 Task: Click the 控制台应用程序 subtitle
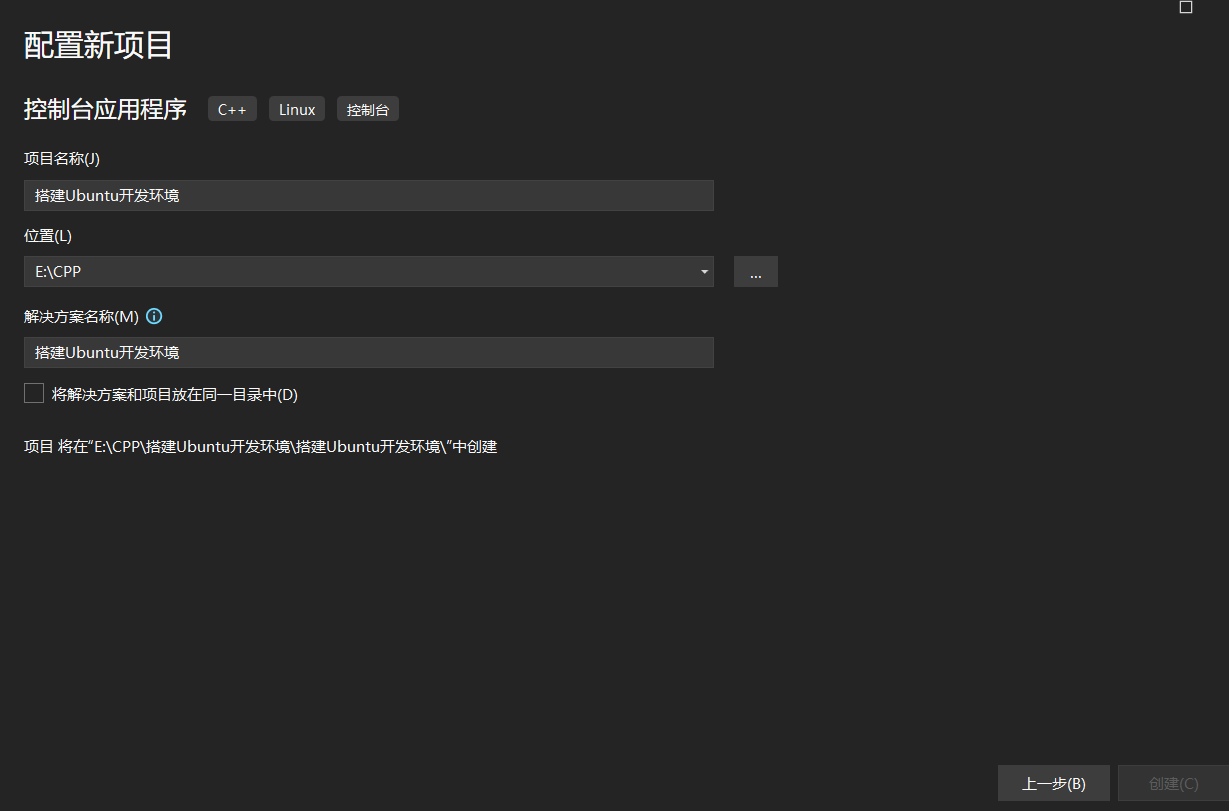coord(105,109)
